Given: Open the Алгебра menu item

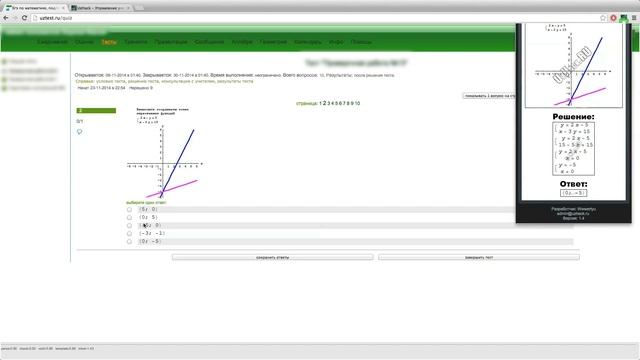Looking at the screenshot, I should click(x=242, y=42).
